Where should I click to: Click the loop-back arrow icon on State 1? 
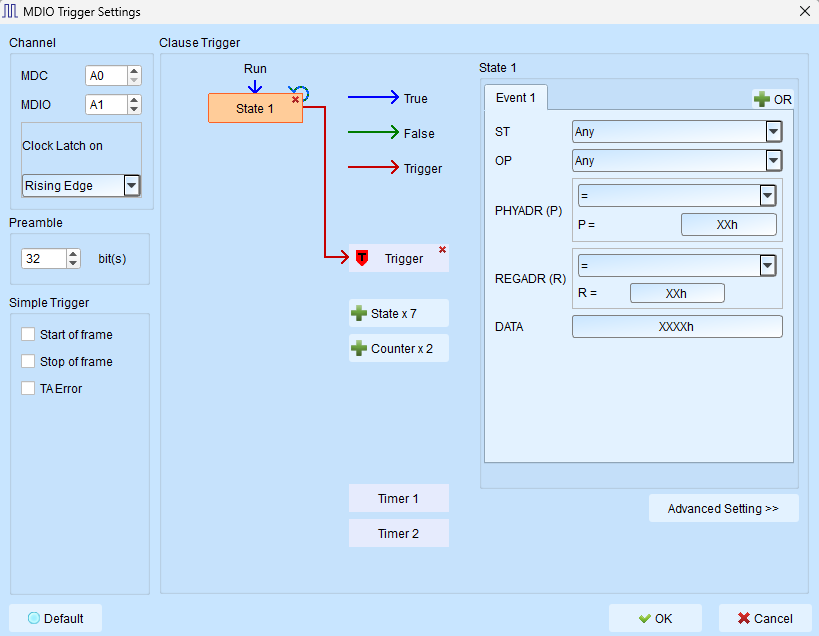(x=301, y=92)
